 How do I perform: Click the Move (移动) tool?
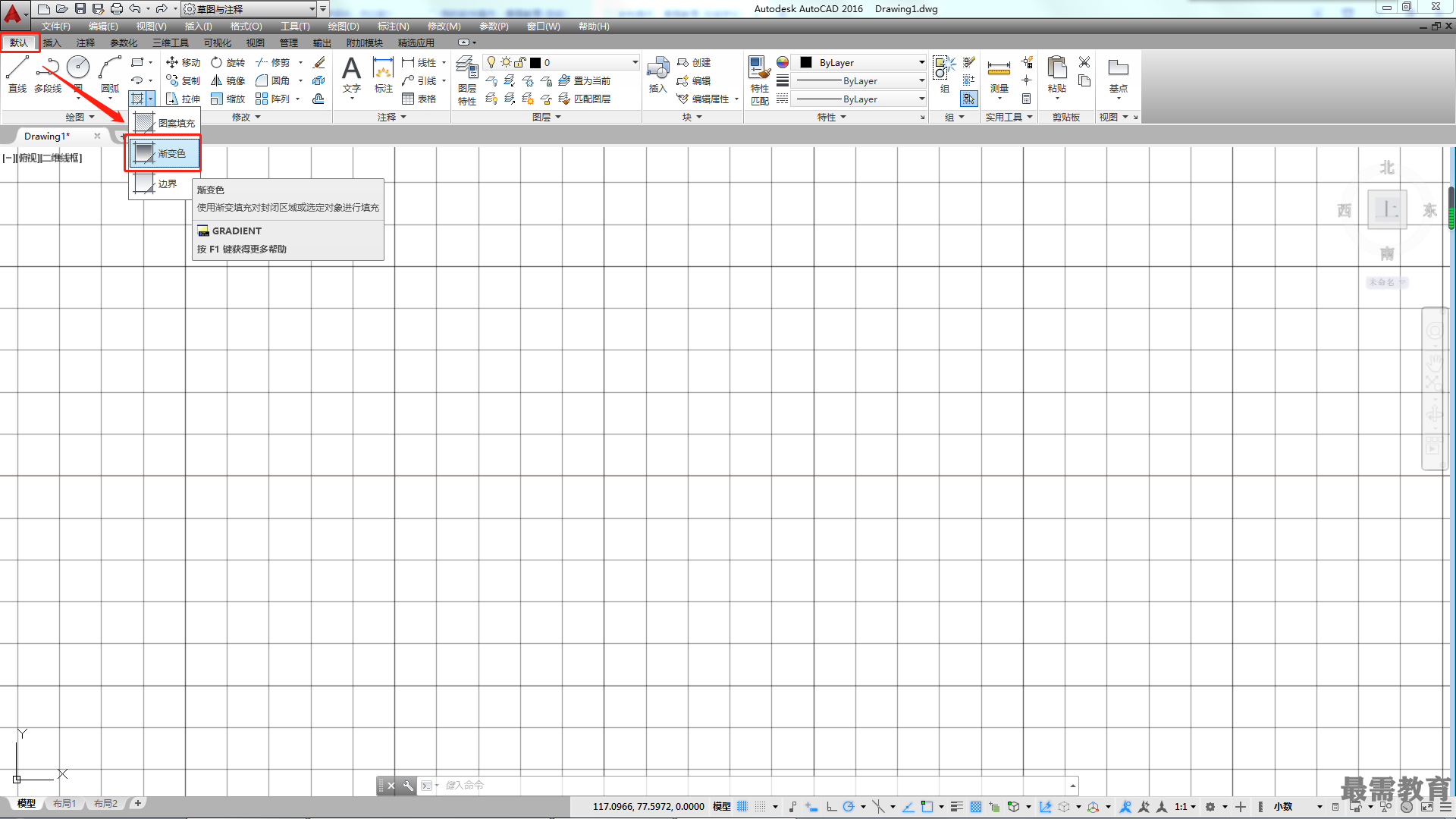click(183, 62)
